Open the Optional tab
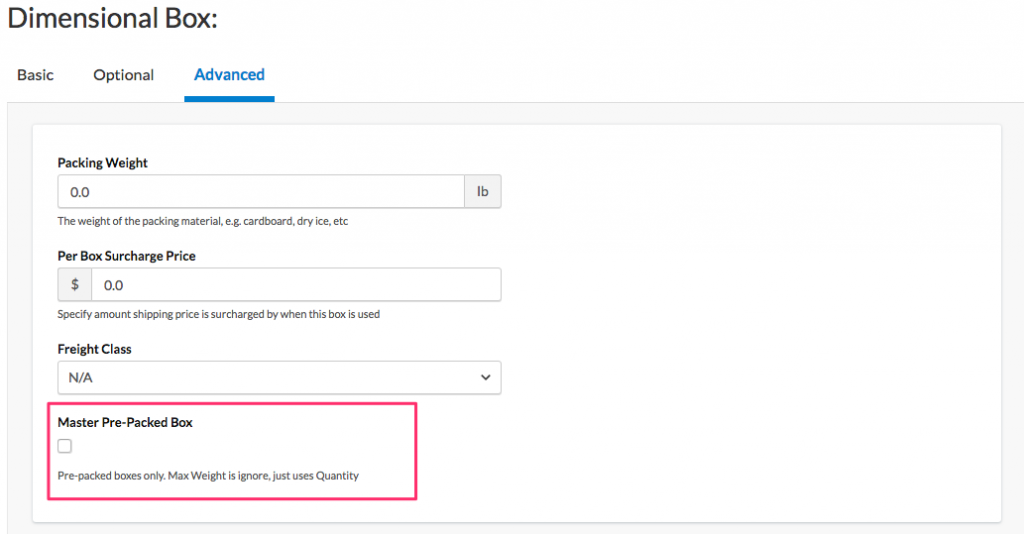 (123, 75)
